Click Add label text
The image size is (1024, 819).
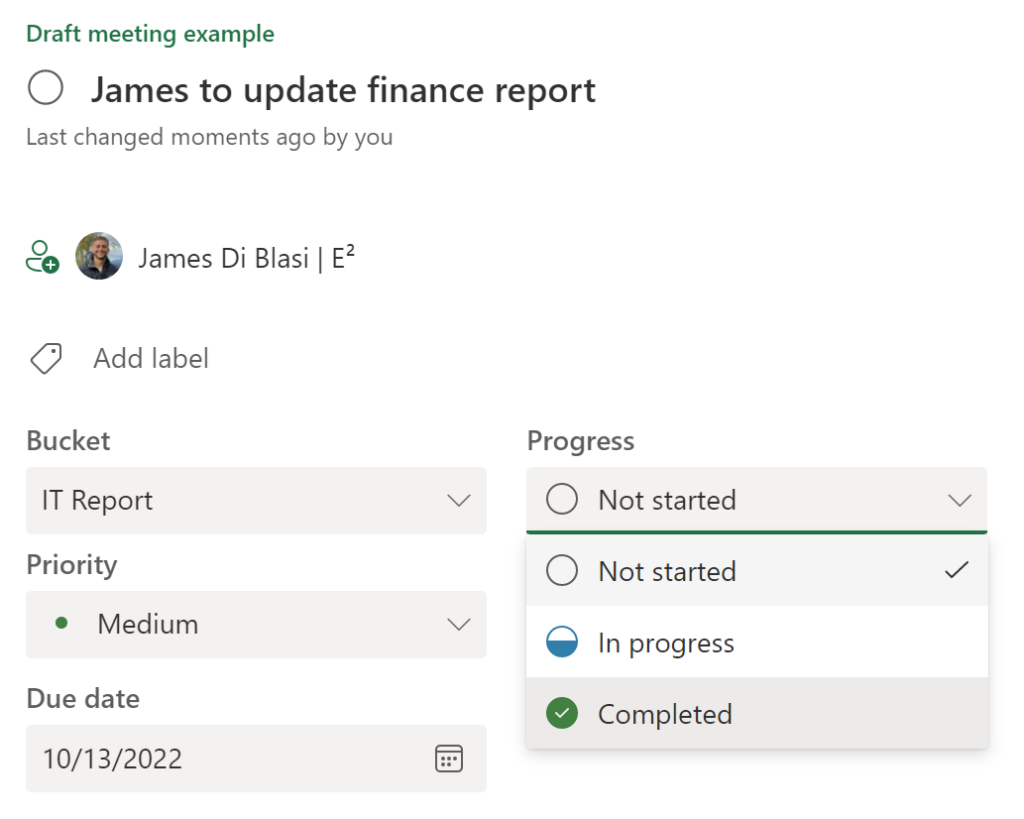[x=151, y=358]
